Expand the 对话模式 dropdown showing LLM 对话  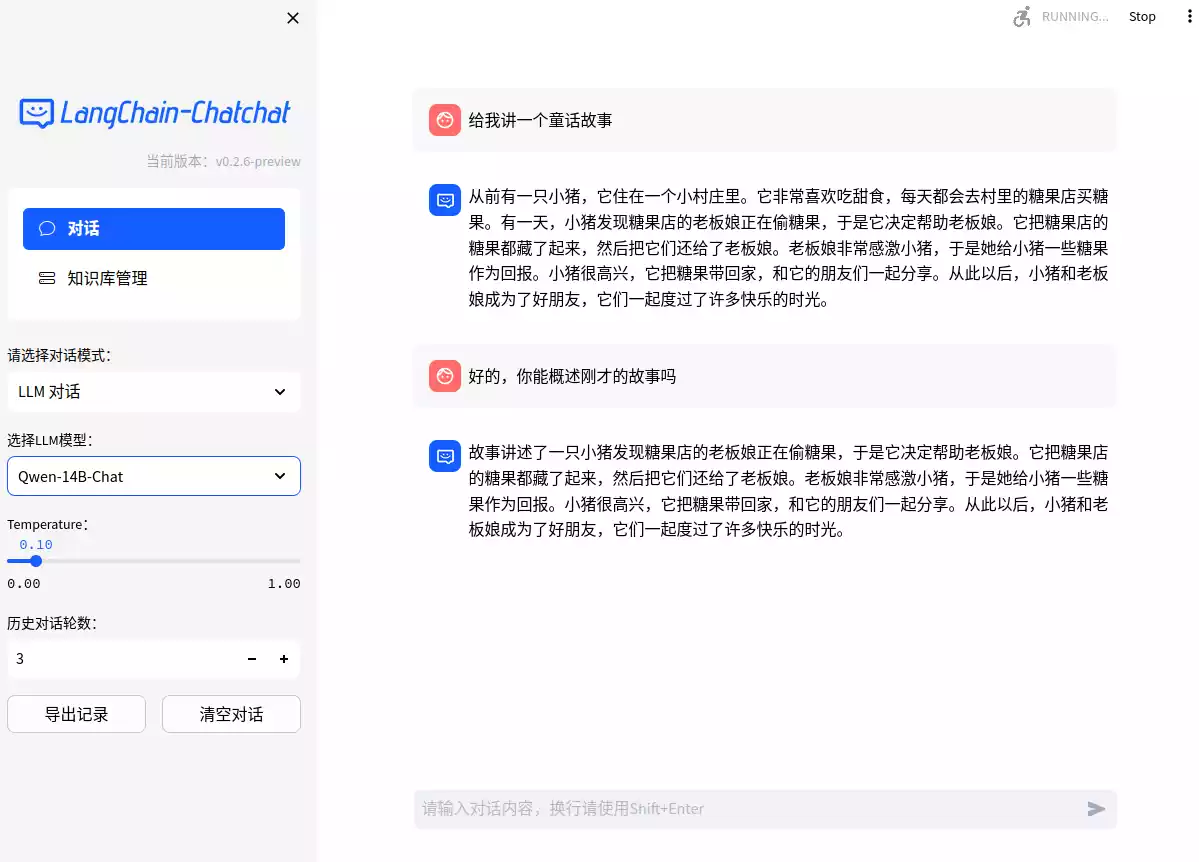[154, 392]
